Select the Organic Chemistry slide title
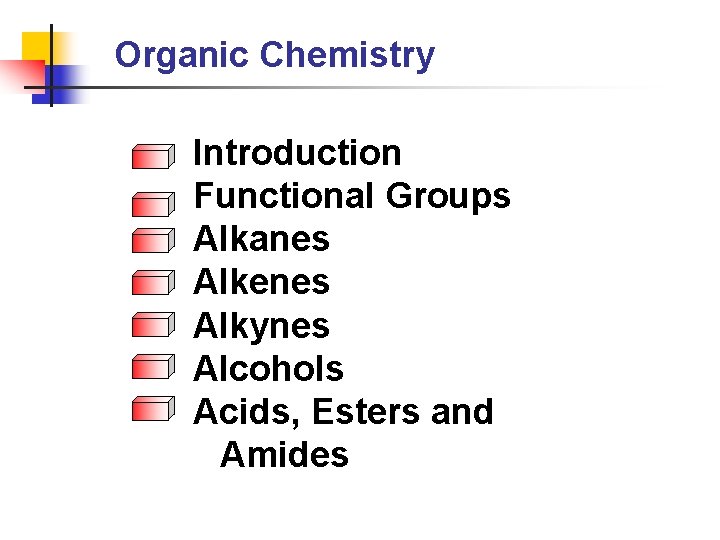This screenshot has height=540, width=720. 275,56
